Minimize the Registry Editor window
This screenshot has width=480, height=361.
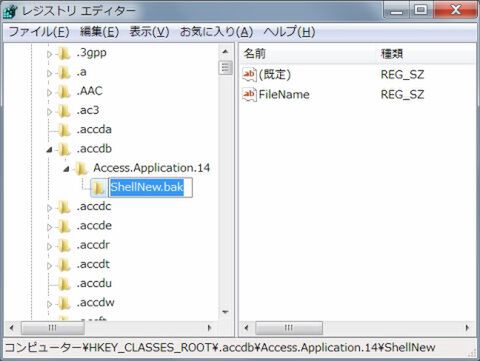396,10
